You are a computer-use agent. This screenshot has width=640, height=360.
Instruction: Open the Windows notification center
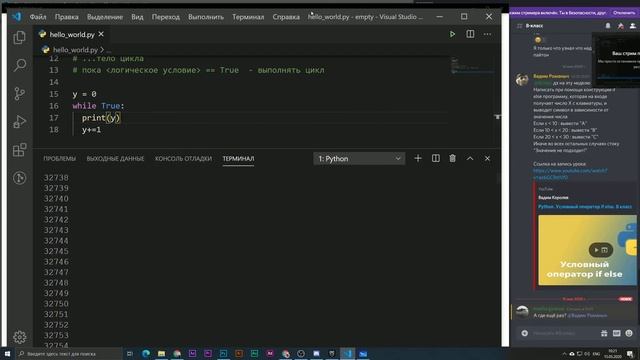631,353
